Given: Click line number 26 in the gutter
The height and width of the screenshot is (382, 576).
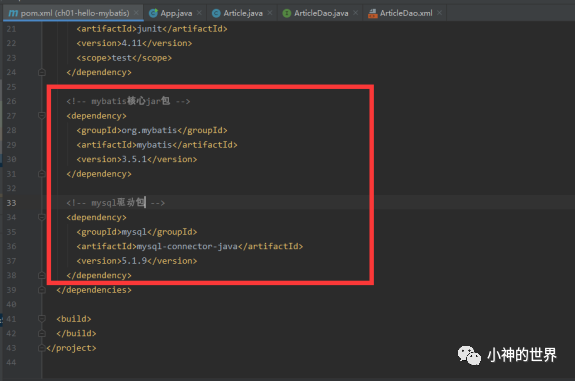Looking at the screenshot, I should (11, 101).
